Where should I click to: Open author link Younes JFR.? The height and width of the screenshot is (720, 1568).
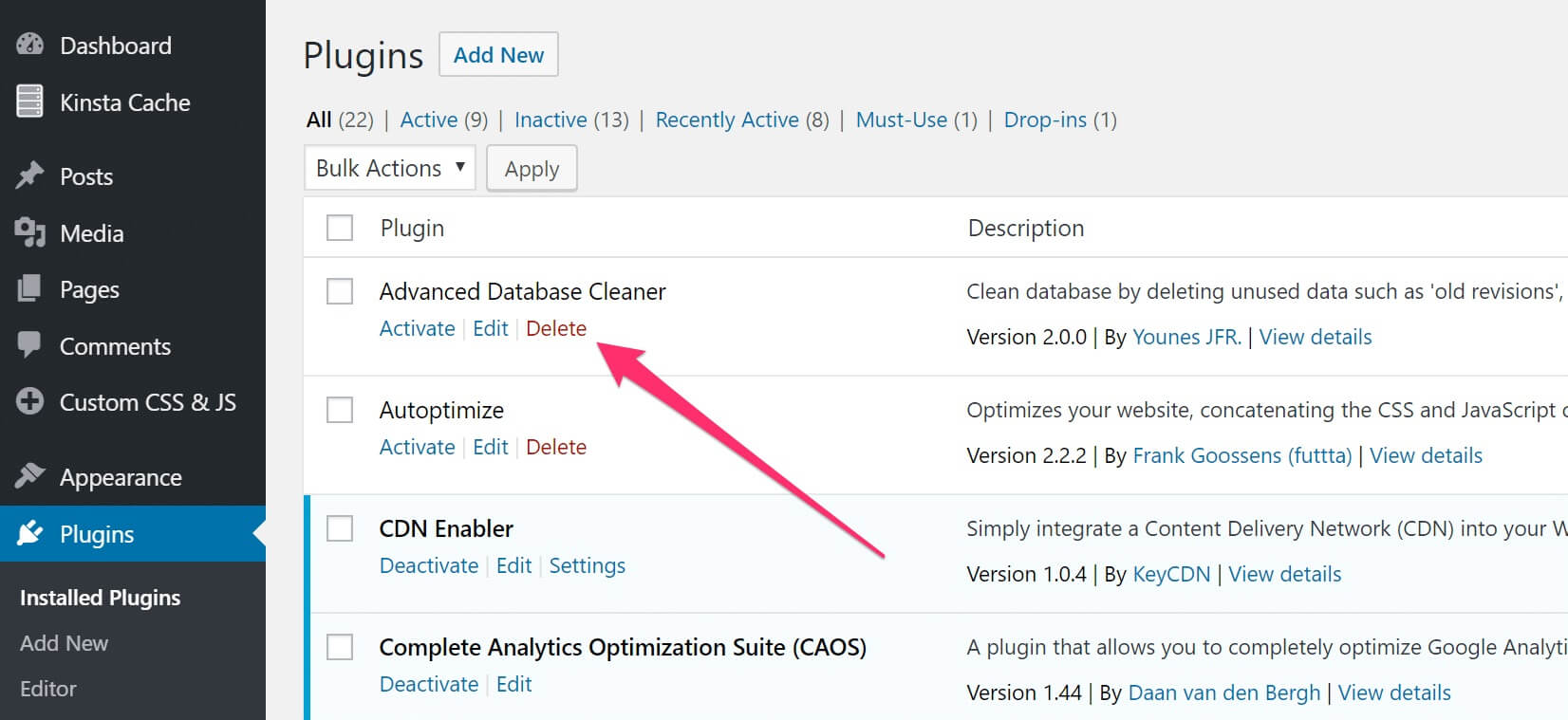(1187, 337)
